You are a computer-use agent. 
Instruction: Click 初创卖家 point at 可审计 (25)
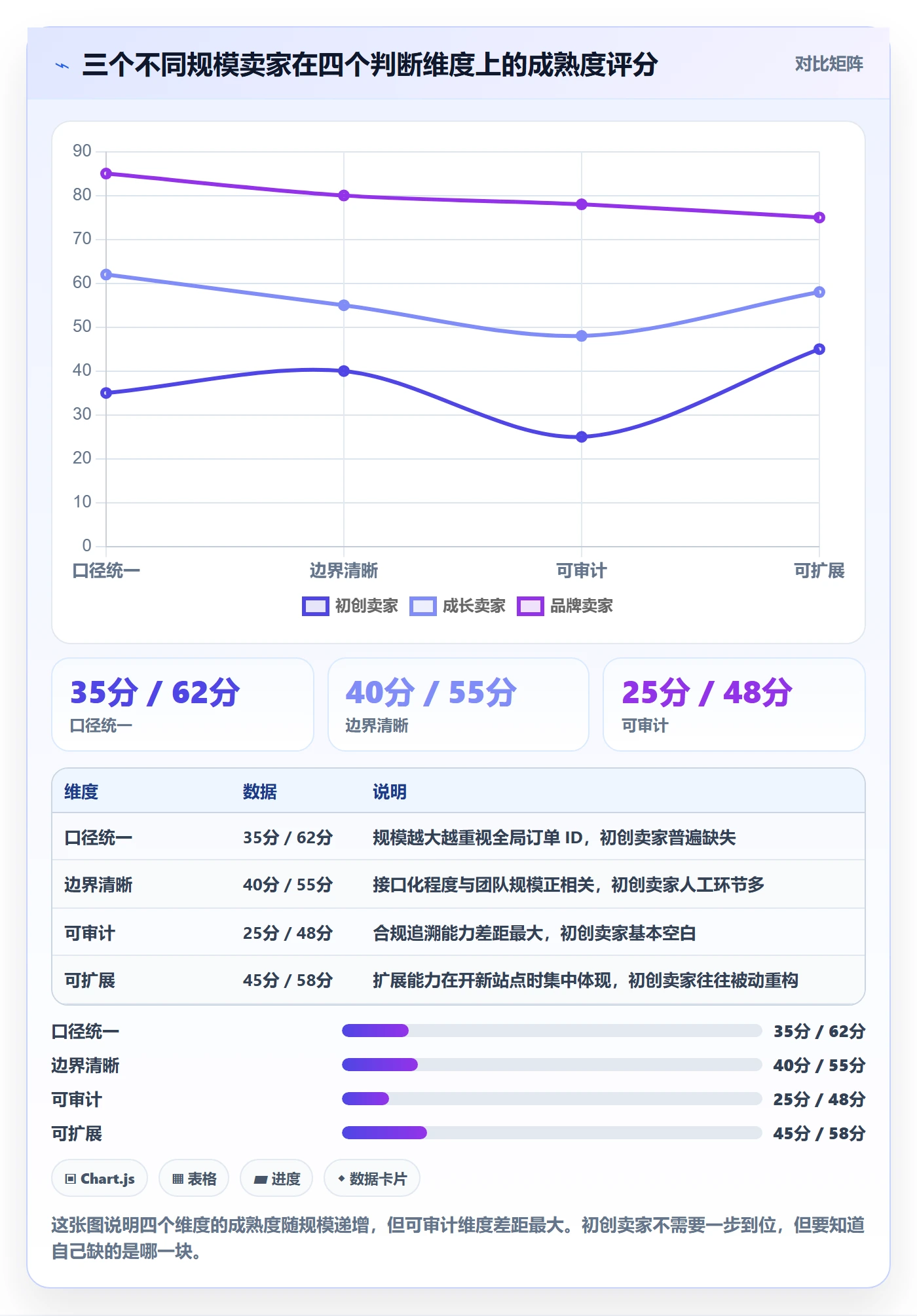(582, 437)
